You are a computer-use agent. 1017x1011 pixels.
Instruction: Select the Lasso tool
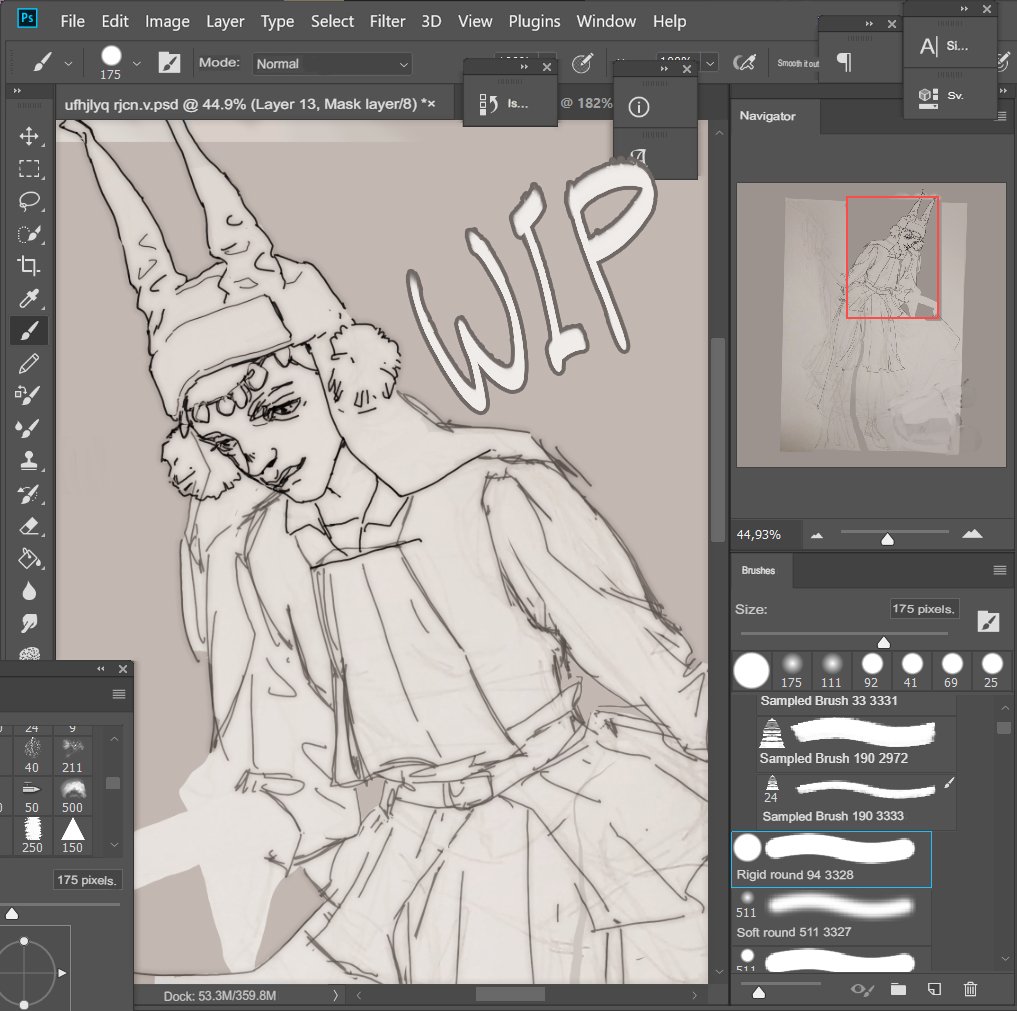[29, 202]
